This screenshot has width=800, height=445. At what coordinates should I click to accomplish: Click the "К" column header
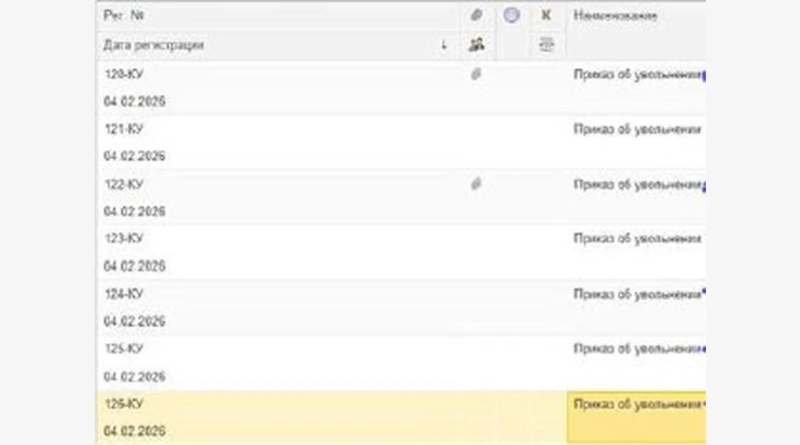(546, 17)
